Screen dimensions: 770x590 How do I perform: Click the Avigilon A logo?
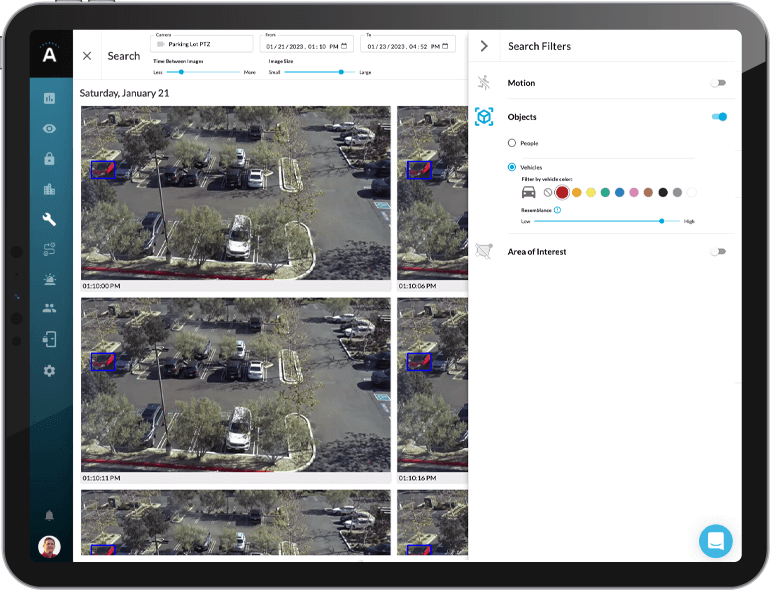[x=50, y=53]
